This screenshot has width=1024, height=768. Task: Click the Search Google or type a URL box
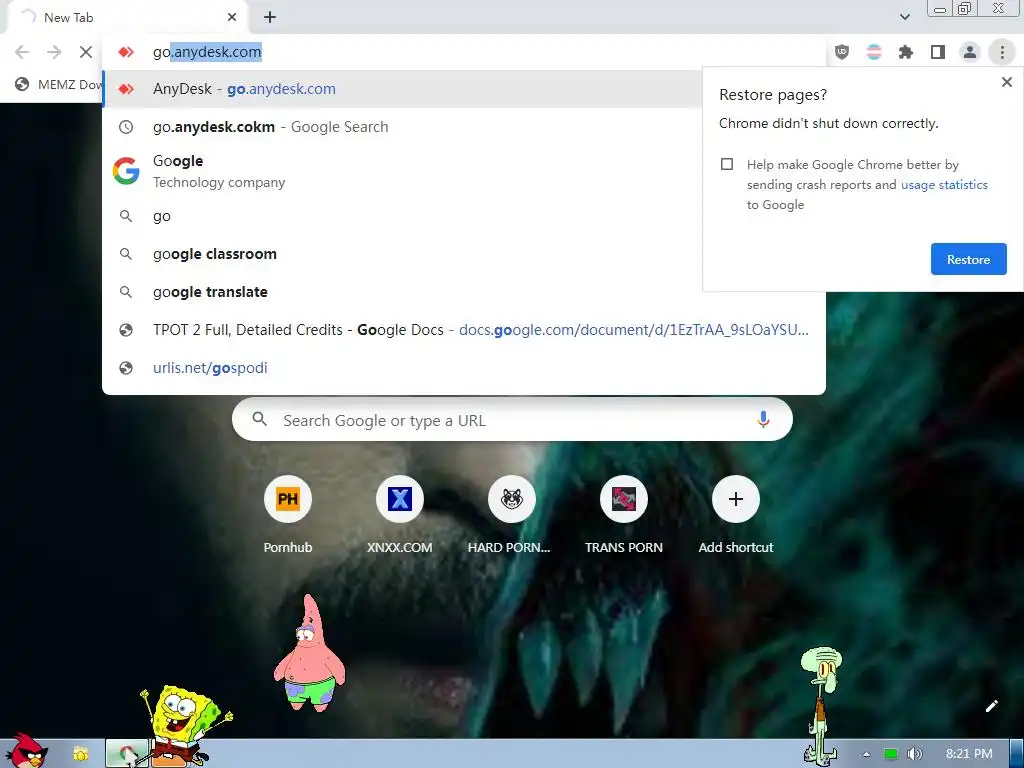click(x=512, y=420)
